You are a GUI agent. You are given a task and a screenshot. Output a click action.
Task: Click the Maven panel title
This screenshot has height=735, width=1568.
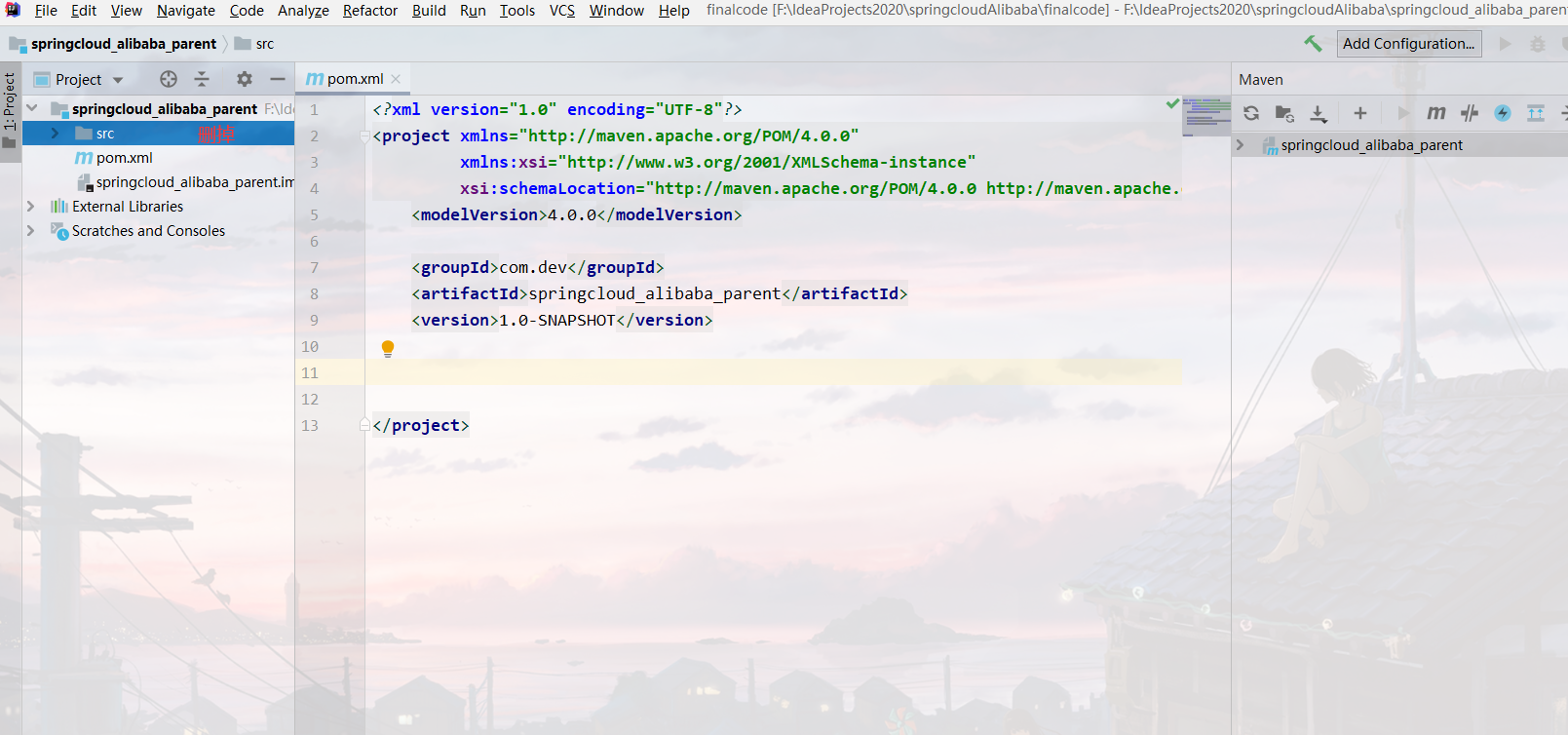[x=1261, y=80]
